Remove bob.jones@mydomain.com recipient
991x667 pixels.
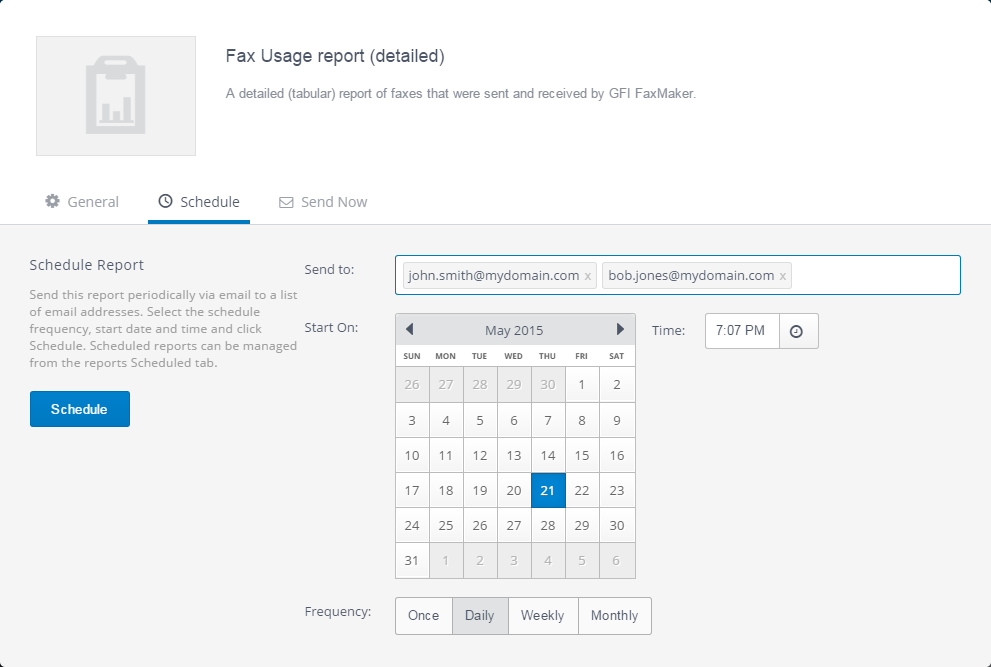[x=782, y=276]
